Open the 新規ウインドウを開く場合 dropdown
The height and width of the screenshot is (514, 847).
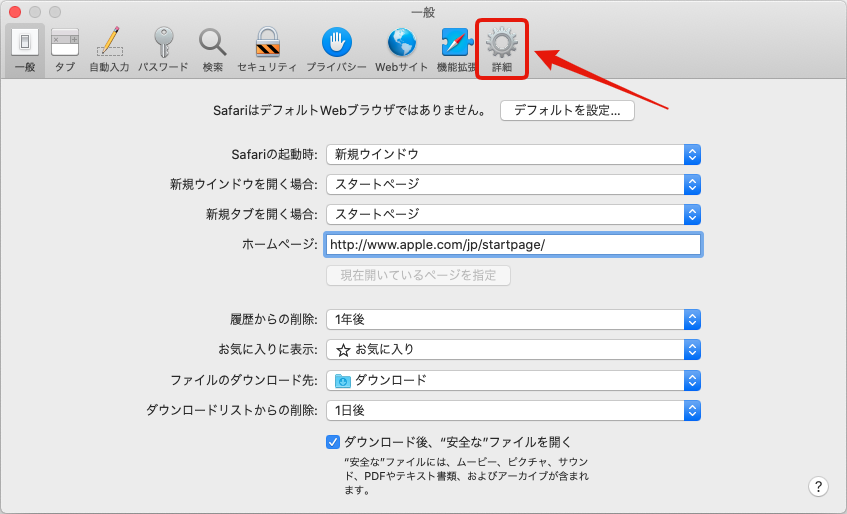(513, 184)
